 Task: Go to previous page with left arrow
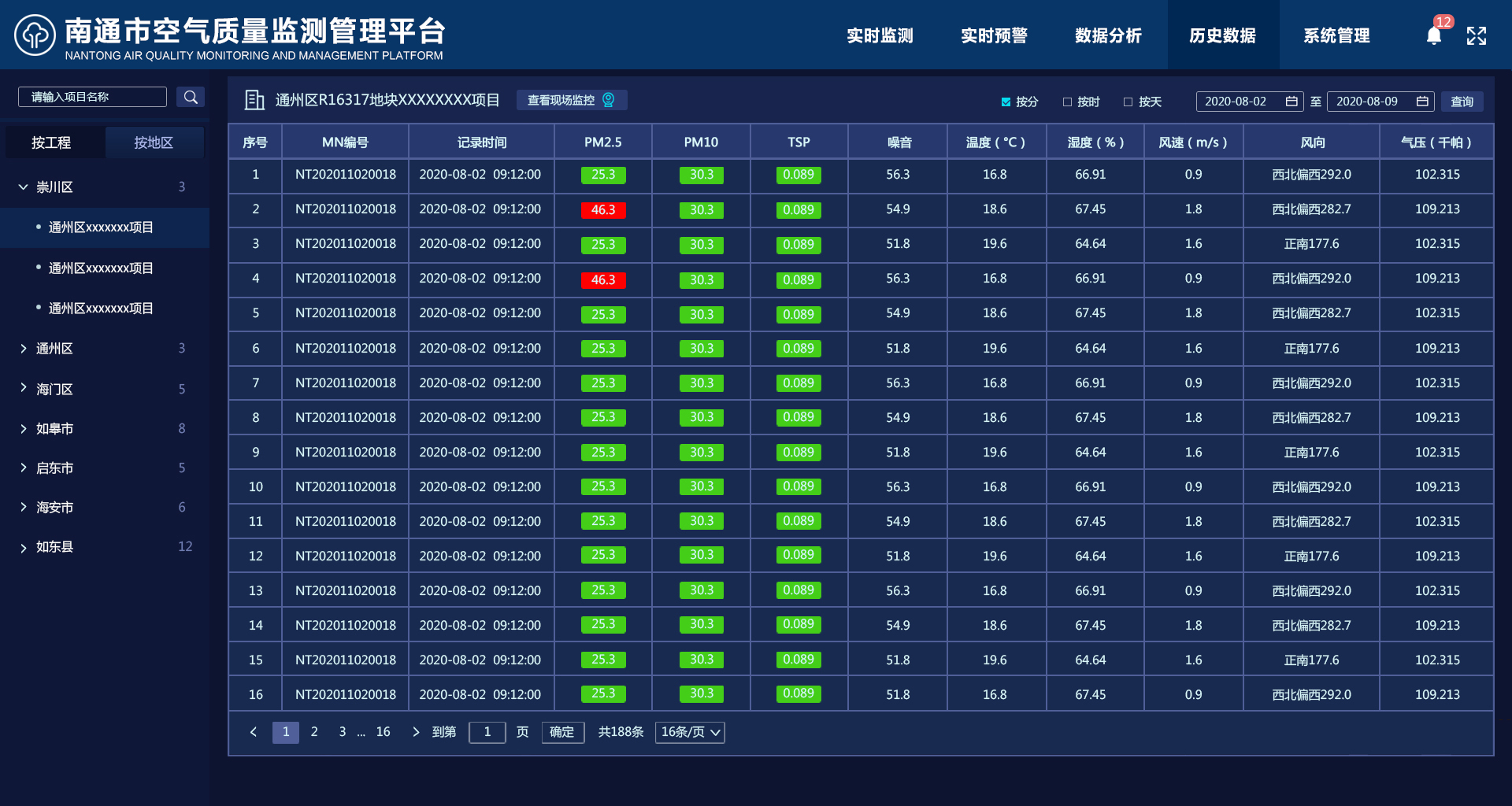coord(254,732)
